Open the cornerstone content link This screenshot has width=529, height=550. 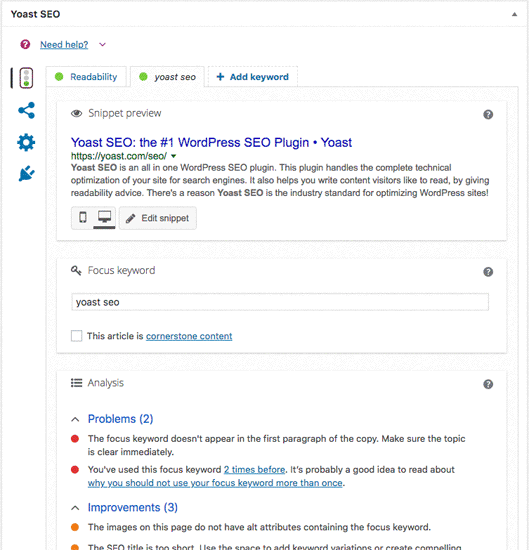point(189,336)
